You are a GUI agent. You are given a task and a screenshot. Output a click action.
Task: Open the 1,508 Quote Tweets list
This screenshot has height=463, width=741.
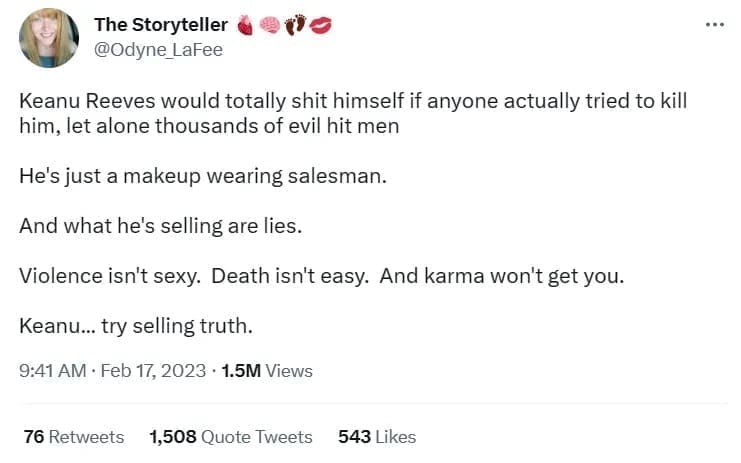(230, 437)
